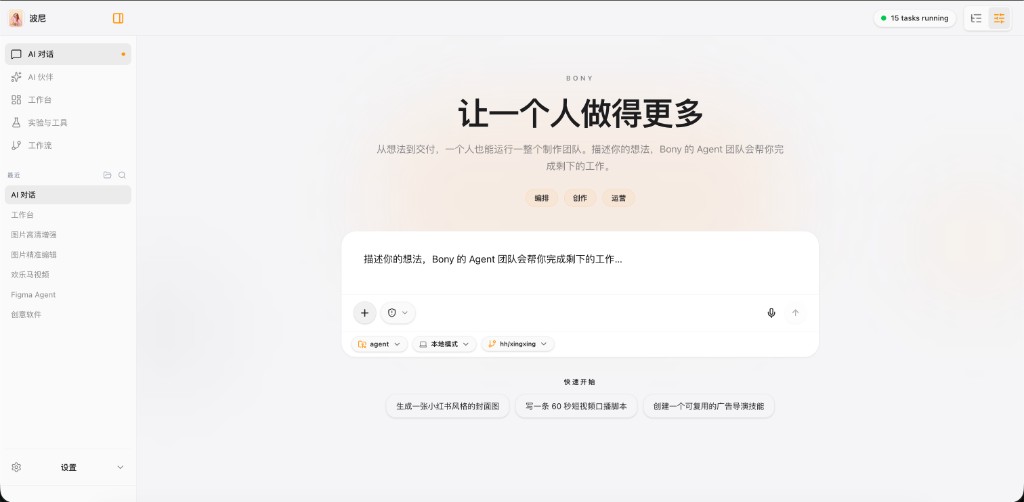Open recent item 欢乐马视频
Image resolution: width=1024 pixels, height=502 pixels.
[x=68, y=275]
